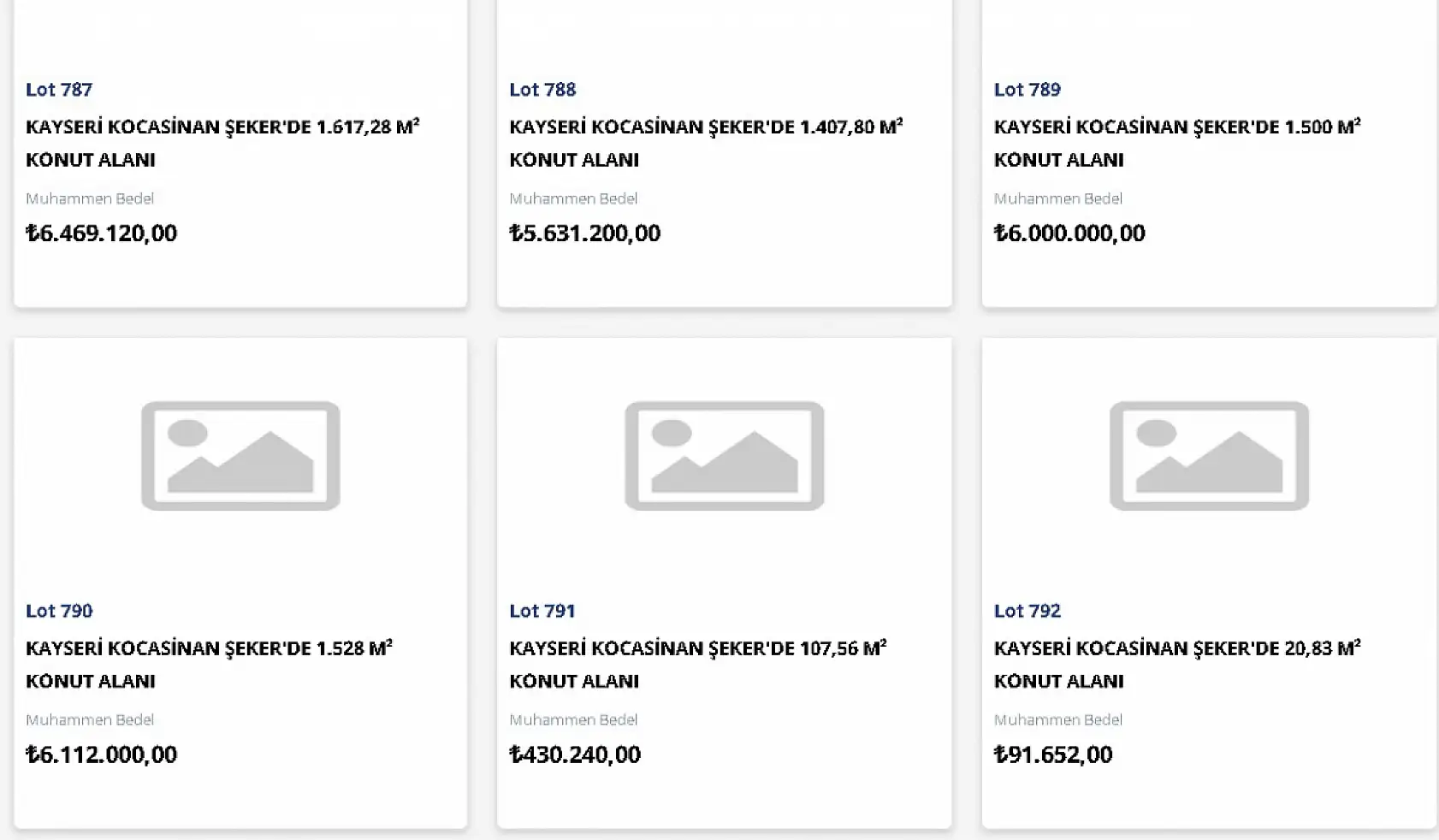View the 107,56 m² Konut Alanı listing title
This screenshot has height=840, width=1439.
[x=696, y=664]
